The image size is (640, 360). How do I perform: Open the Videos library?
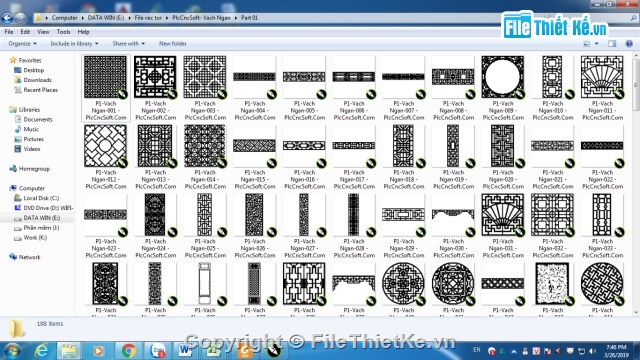click(32, 149)
